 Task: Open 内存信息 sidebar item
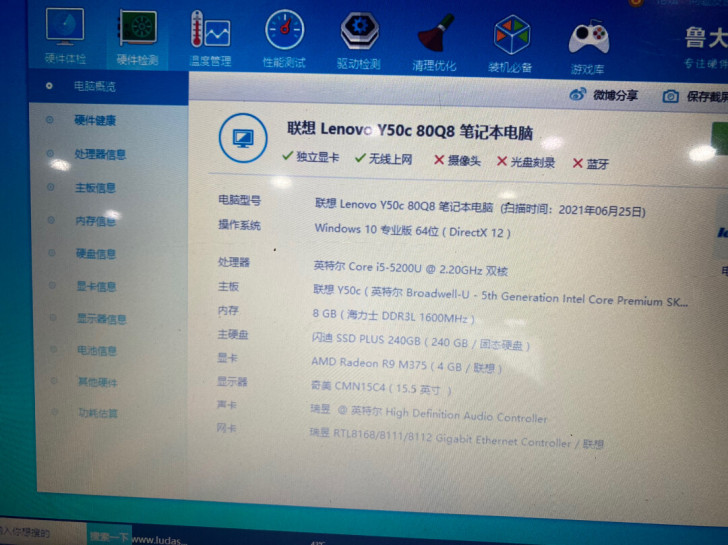[x=96, y=221]
